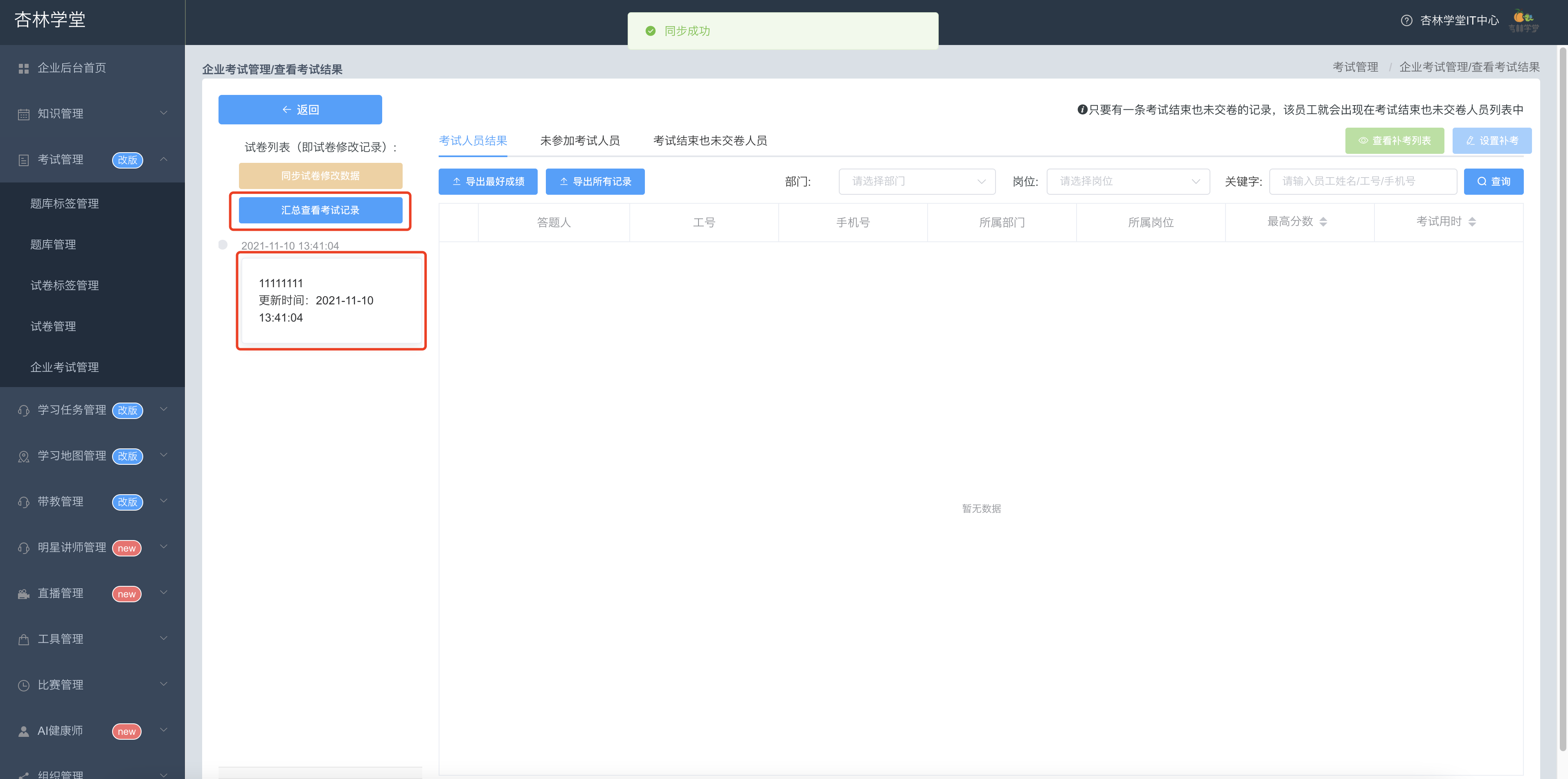The width and height of the screenshot is (1568, 779).
Task: Select the timeline dot for 2021-11-10 13:41:04
Action: [x=223, y=245]
